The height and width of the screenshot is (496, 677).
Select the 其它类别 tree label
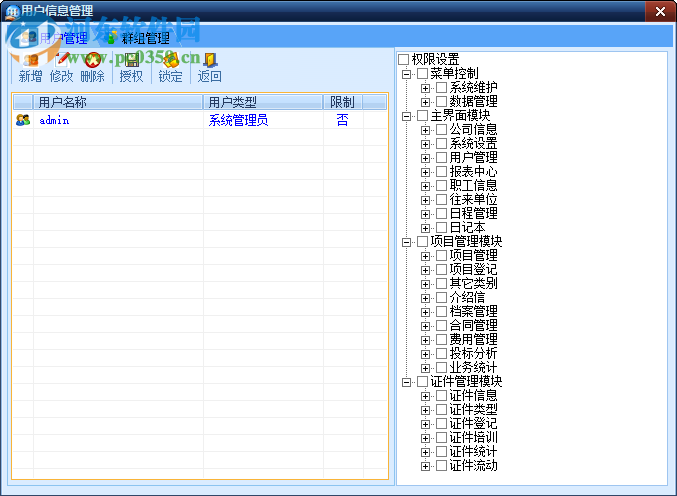473,284
